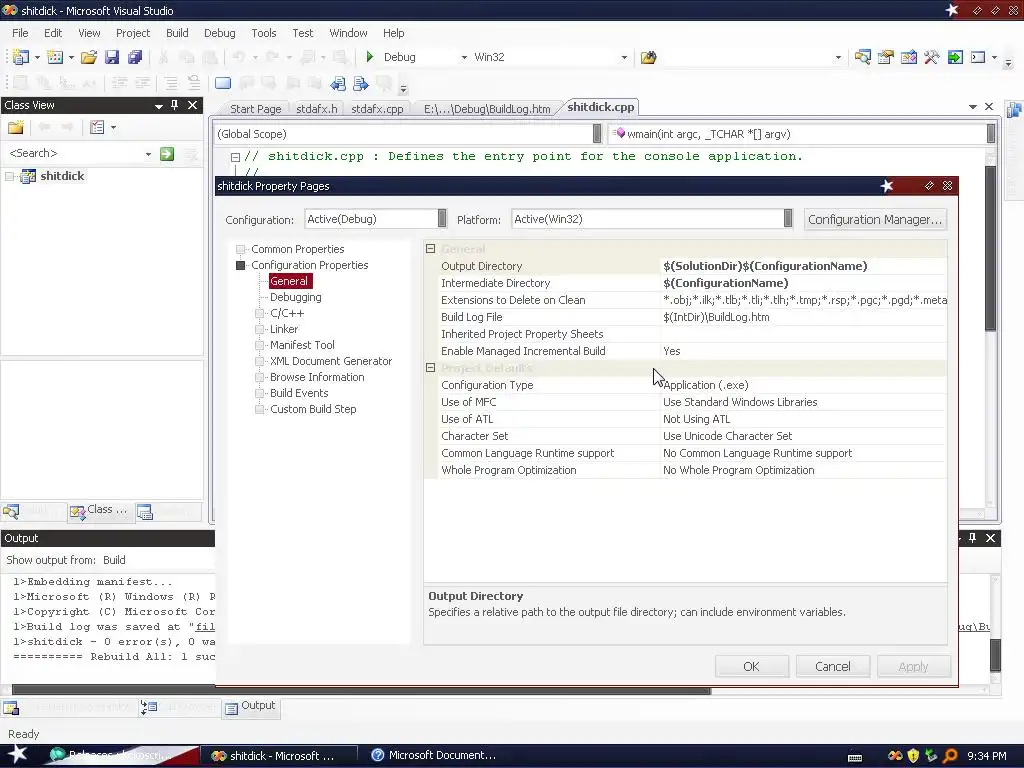The width and height of the screenshot is (1024, 768).
Task: Open the Start button on the taskbar
Action: coord(17,756)
